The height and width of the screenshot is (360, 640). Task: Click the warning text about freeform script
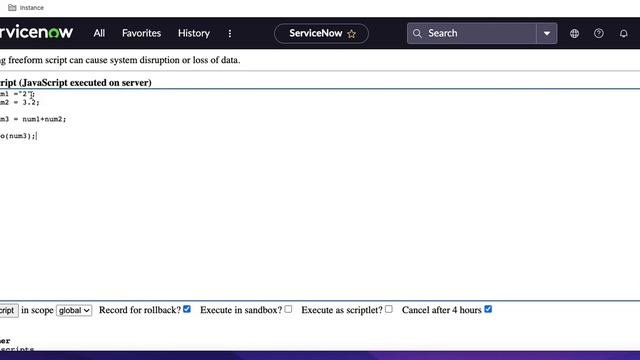click(120, 60)
